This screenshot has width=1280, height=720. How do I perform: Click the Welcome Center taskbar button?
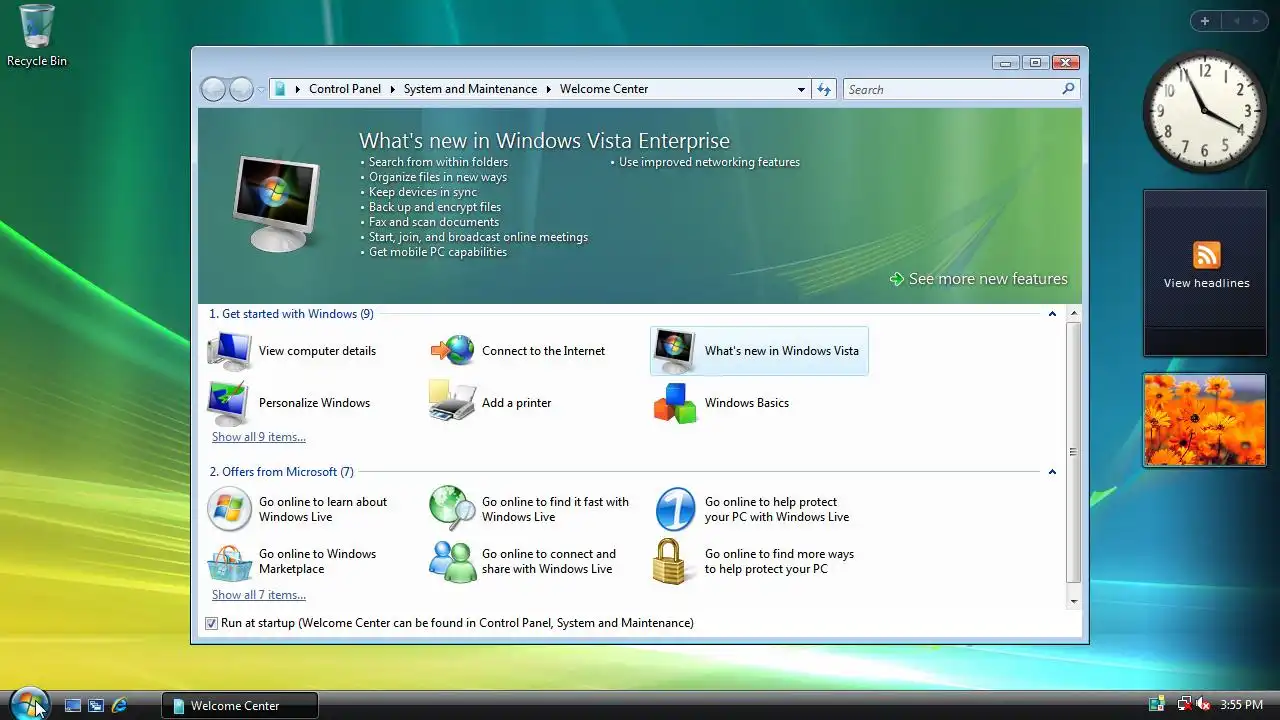240,705
